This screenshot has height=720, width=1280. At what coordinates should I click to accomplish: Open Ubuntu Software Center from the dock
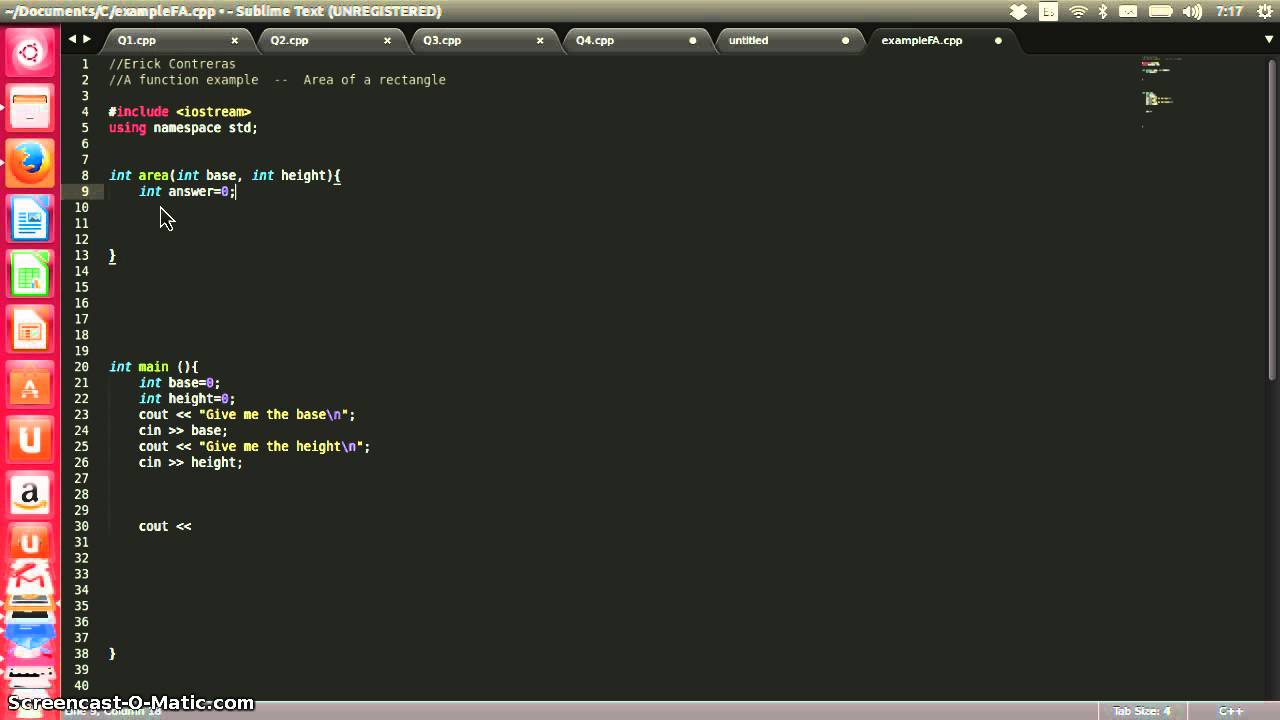(30, 384)
